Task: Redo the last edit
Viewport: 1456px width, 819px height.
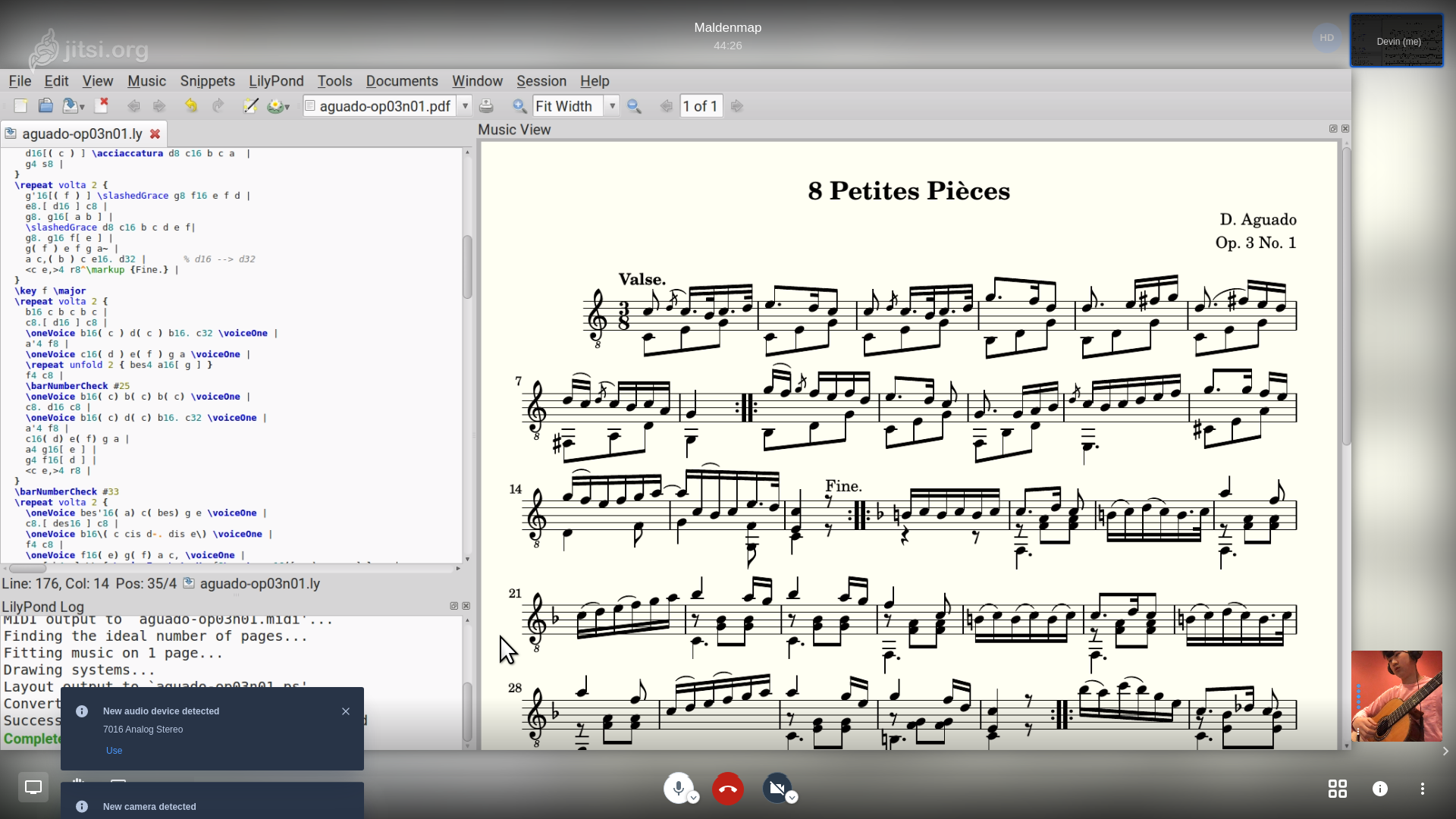Action: (x=218, y=106)
